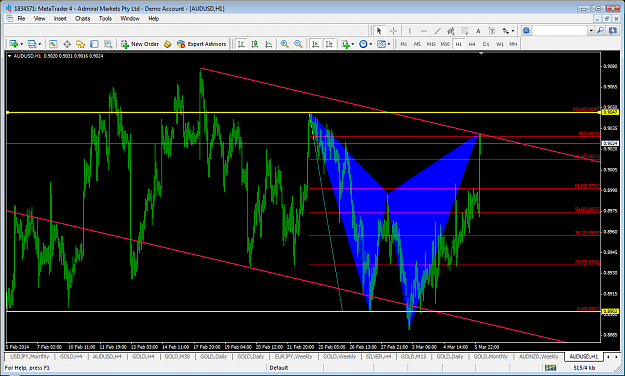The width and height of the screenshot is (625, 376).
Task: Switch timeframe to M1
Action: tap(404, 44)
